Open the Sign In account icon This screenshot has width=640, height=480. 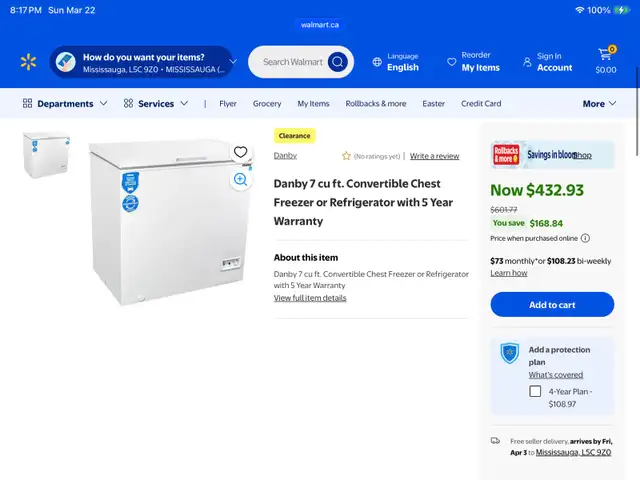click(x=527, y=62)
